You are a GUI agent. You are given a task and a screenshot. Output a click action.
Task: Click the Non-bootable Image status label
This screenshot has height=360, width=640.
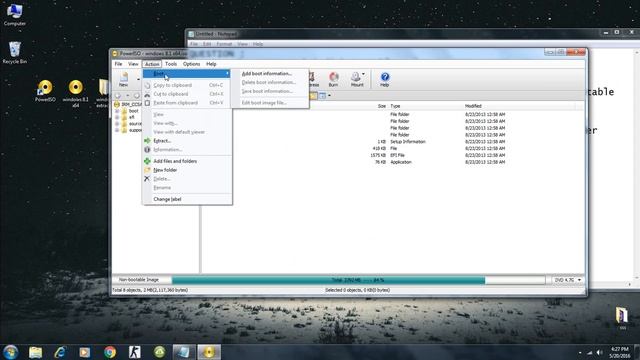point(139,280)
